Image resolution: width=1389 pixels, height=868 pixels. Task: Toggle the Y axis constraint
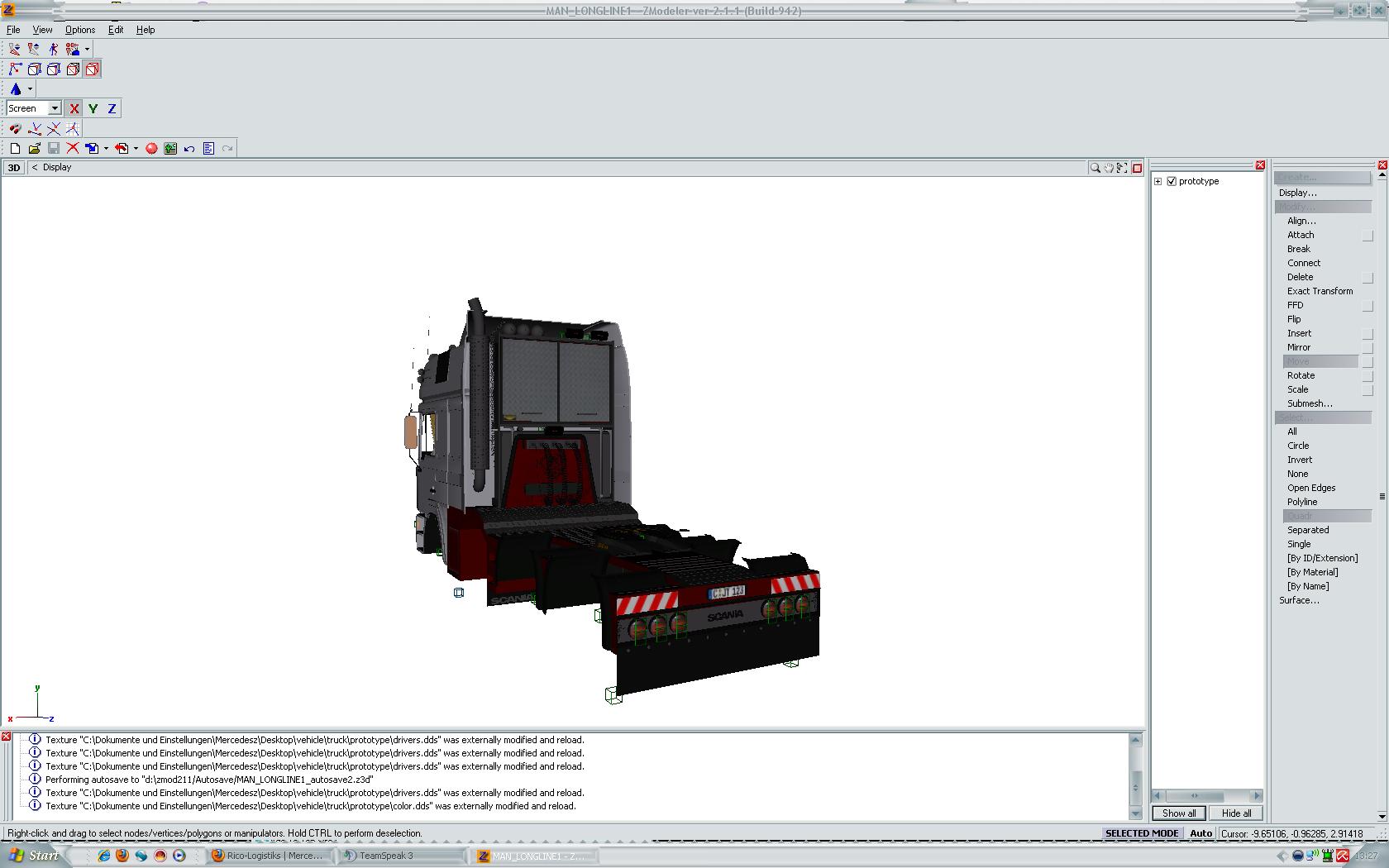click(93, 108)
